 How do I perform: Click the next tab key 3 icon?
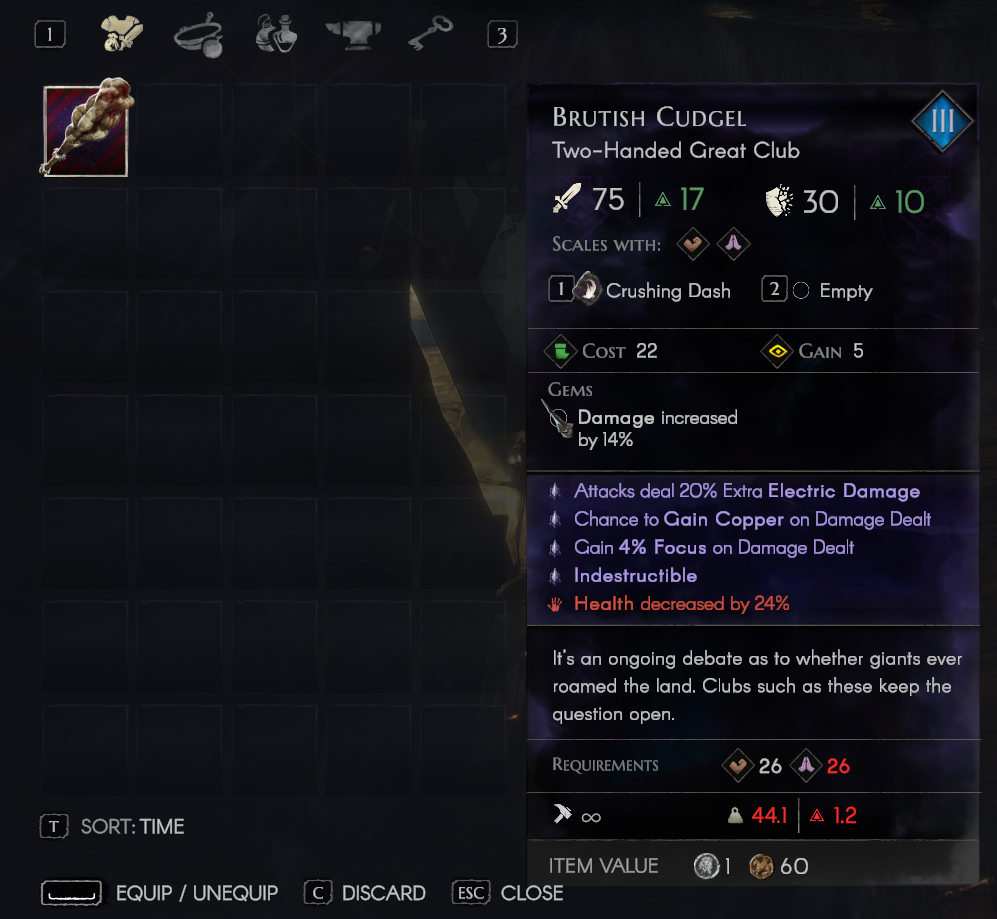pos(502,35)
